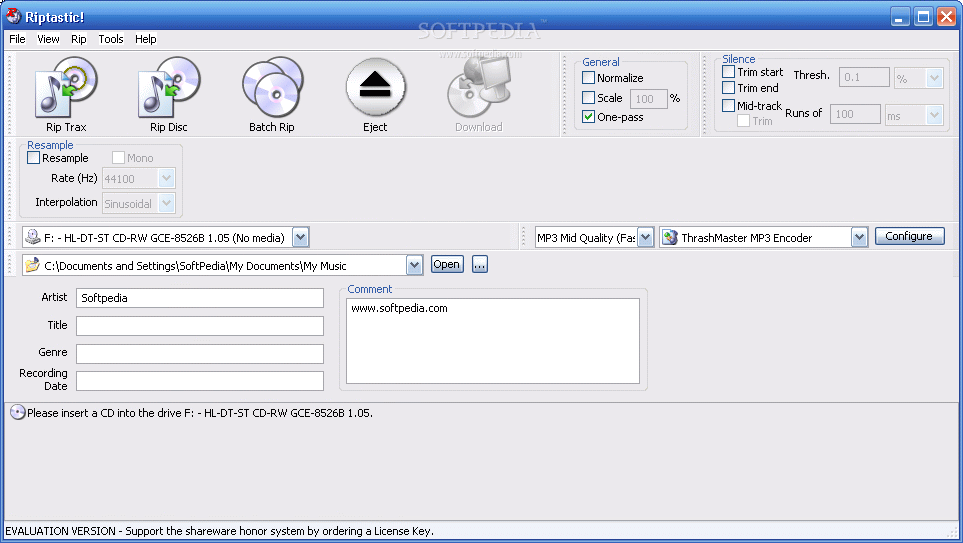
Task: Open the Runs of unit (ms) dropdown
Action: pos(935,114)
